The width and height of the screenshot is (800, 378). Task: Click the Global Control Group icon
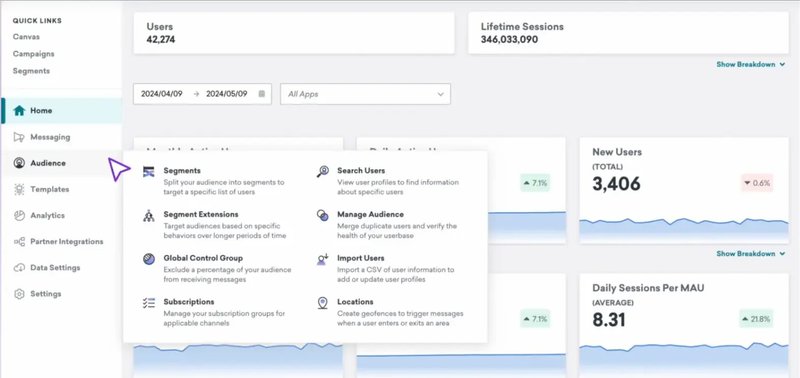click(148, 259)
